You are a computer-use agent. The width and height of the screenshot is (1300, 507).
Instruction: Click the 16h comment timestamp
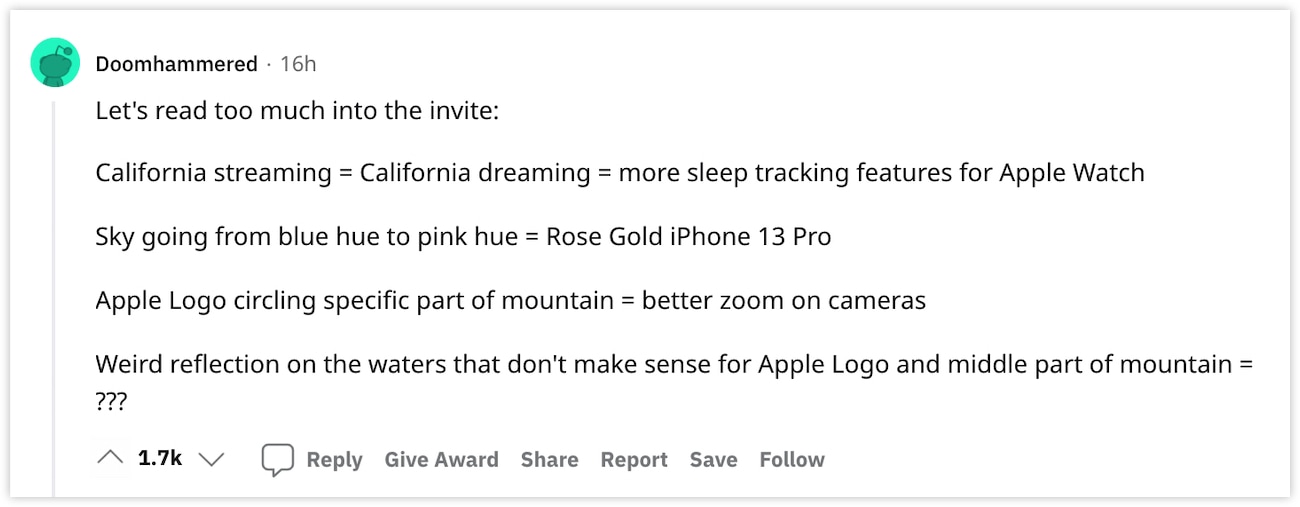(297, 64)
